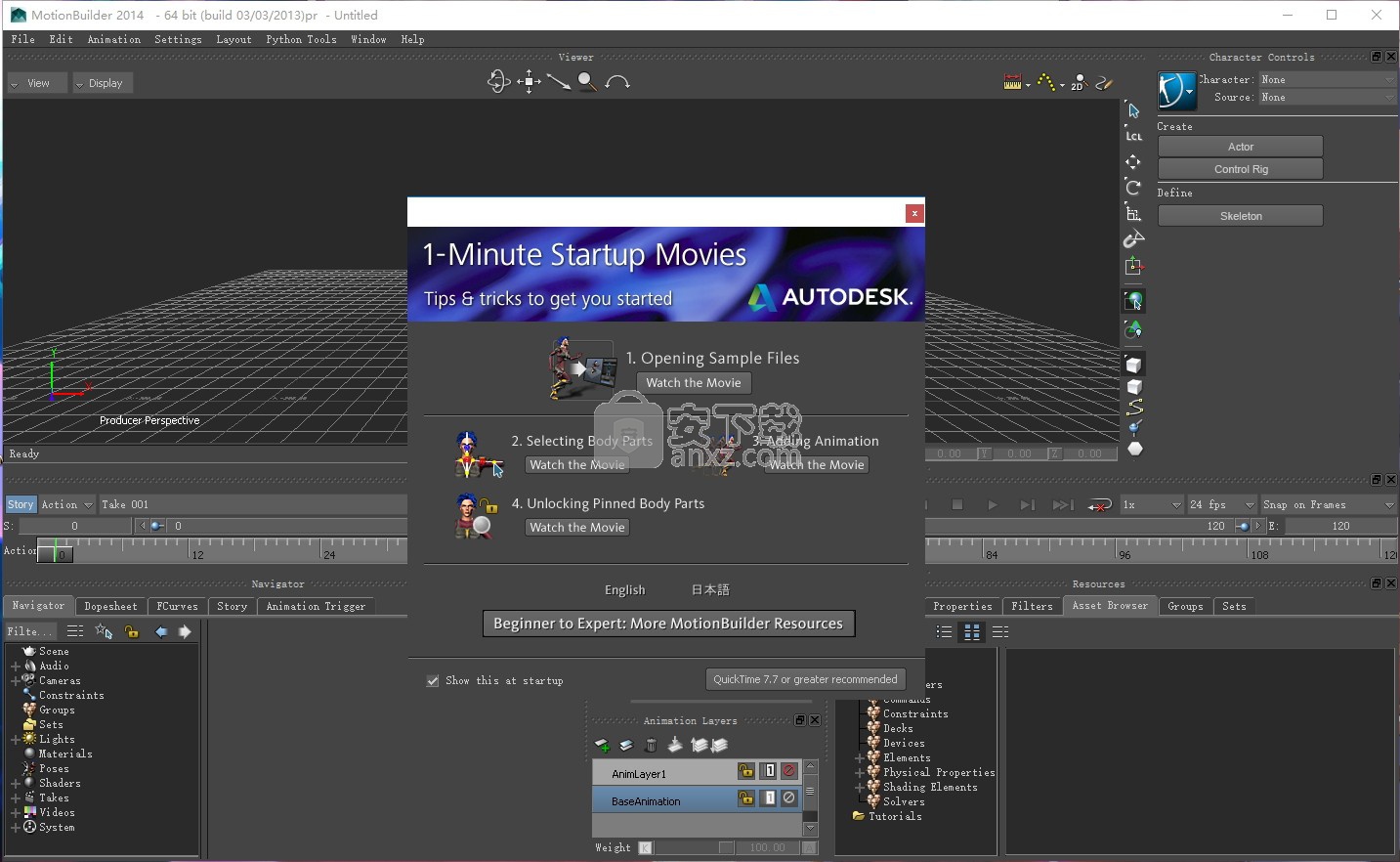
Task: Switch to the Dopesheet tab
Action: point(110,606)
